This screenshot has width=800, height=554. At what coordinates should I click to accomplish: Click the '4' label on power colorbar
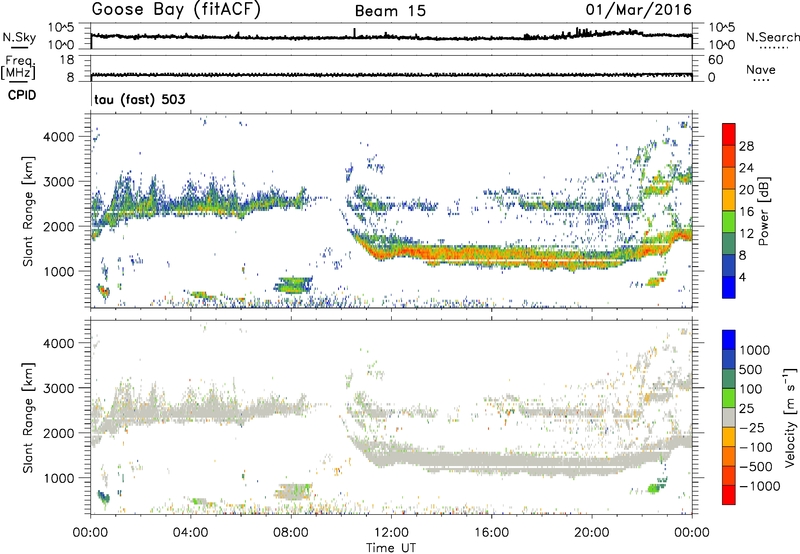coord(742,278)
